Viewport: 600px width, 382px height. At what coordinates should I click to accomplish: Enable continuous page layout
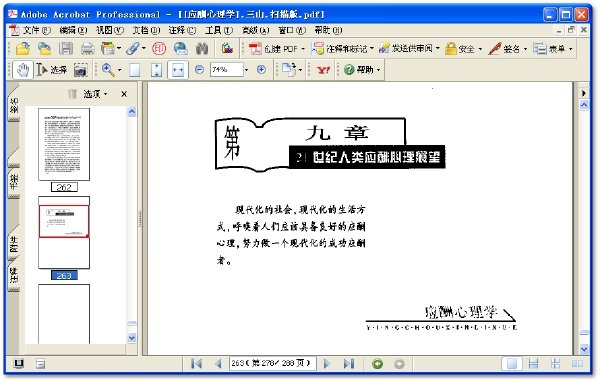(x=533, y=364)
